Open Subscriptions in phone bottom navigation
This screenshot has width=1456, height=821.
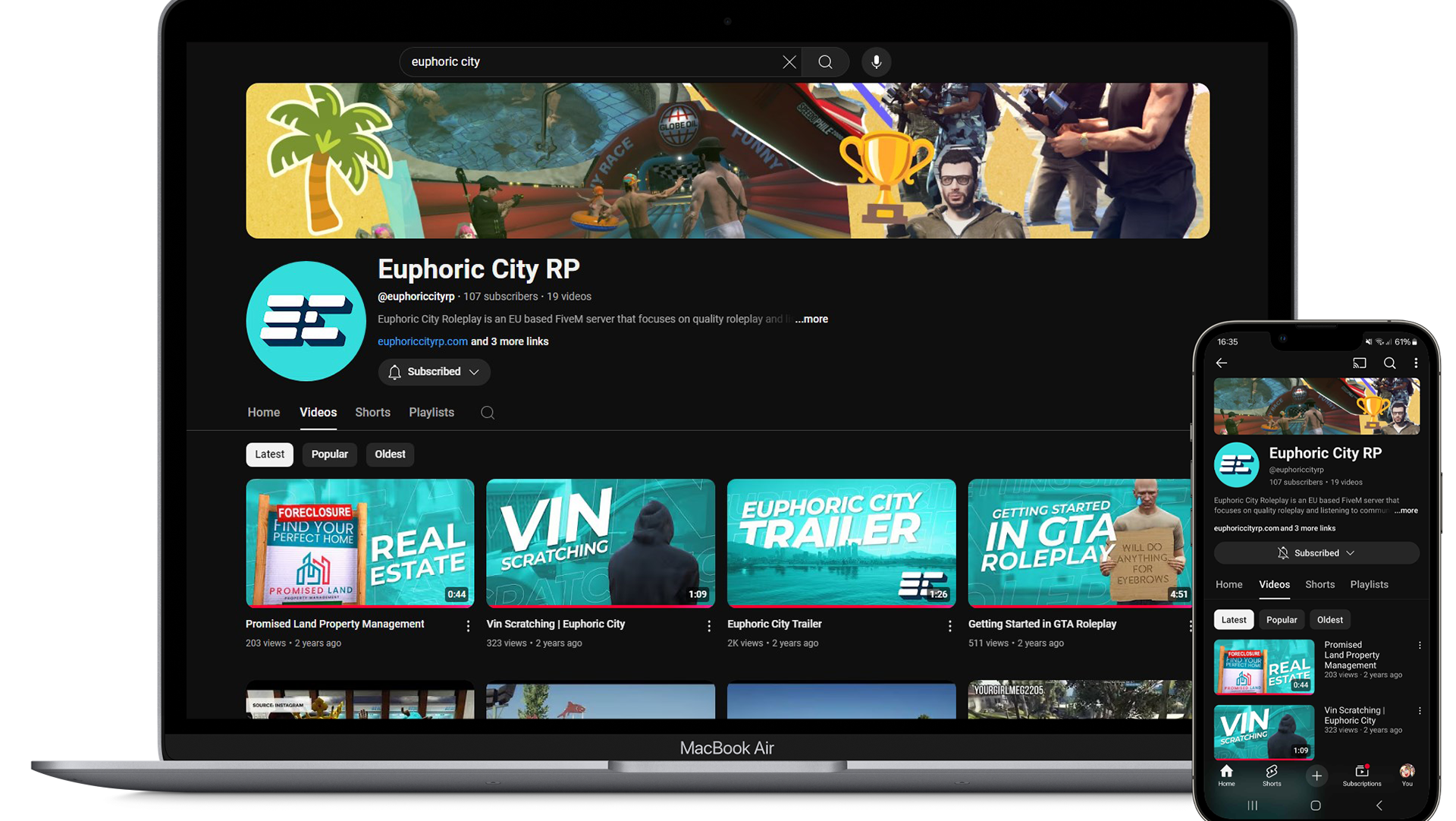click(x=1362, y=776)
